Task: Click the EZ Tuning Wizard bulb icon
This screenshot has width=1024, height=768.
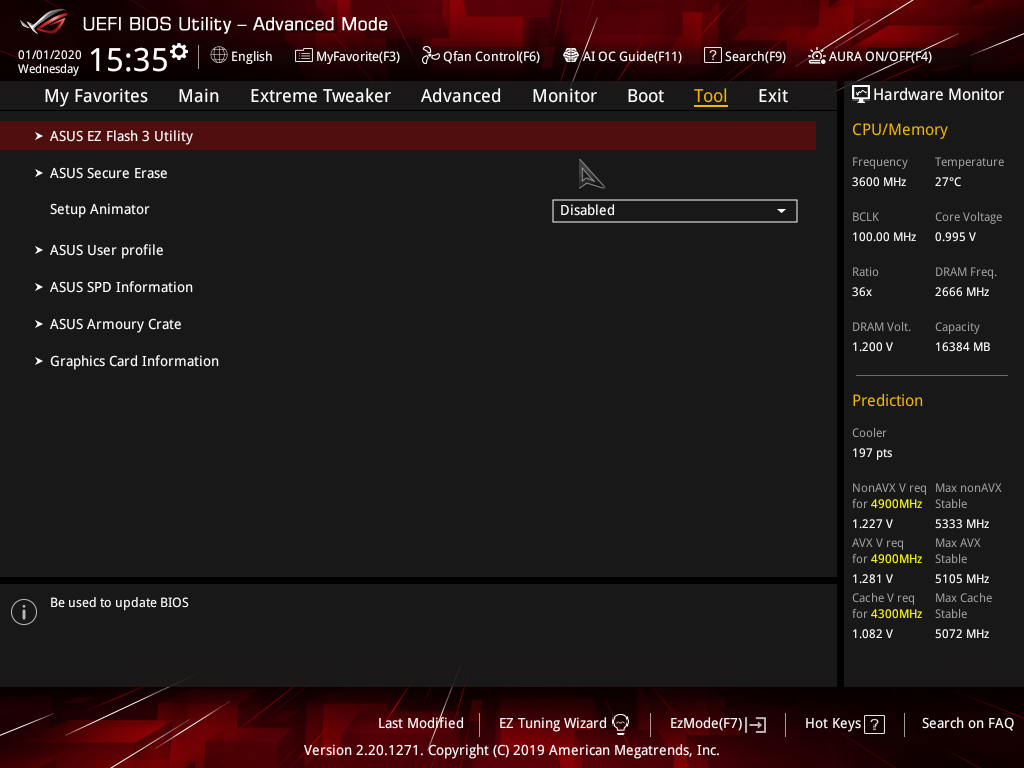Action: tap(620, 724)
